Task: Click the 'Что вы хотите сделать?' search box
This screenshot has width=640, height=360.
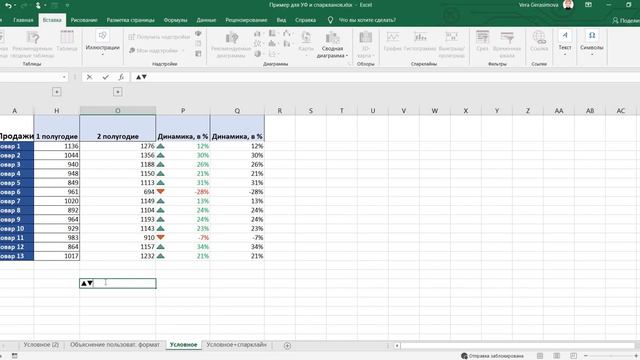Action: (x=367, y=20)
